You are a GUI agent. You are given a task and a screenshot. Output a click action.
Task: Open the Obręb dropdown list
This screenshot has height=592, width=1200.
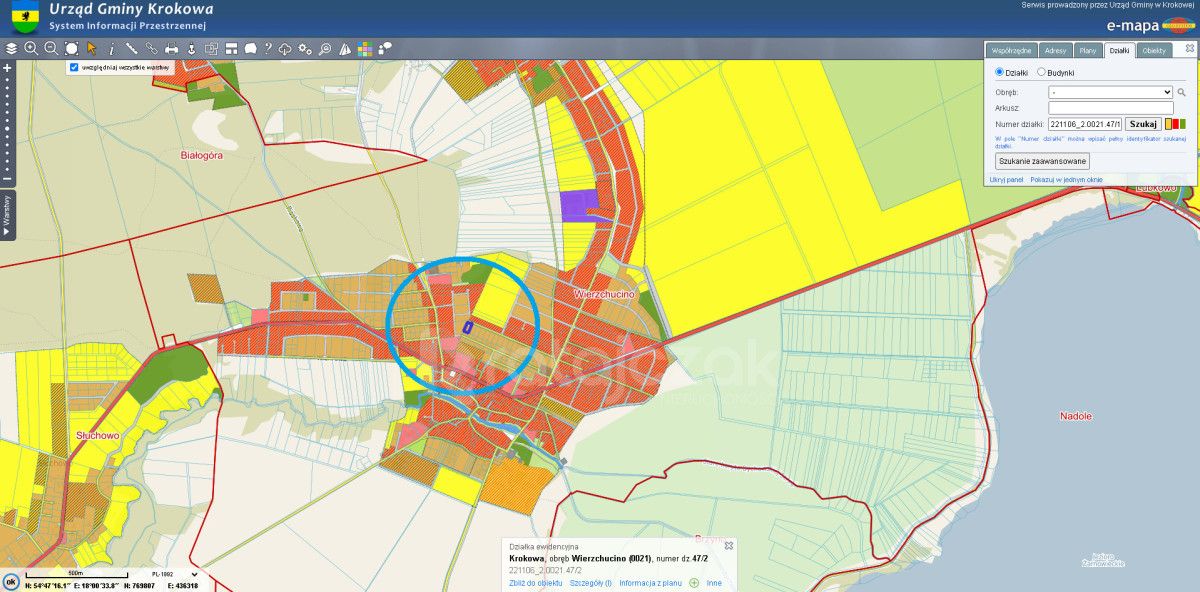click(x=1110, y=92)
